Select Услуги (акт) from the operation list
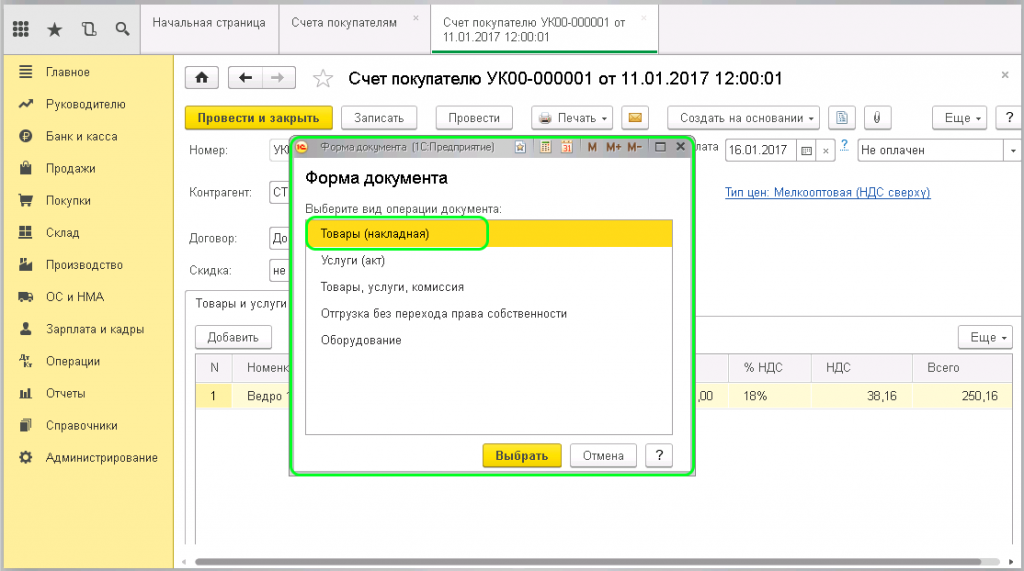The width and height of the screenshot is (1024, 571). (353, 260)
